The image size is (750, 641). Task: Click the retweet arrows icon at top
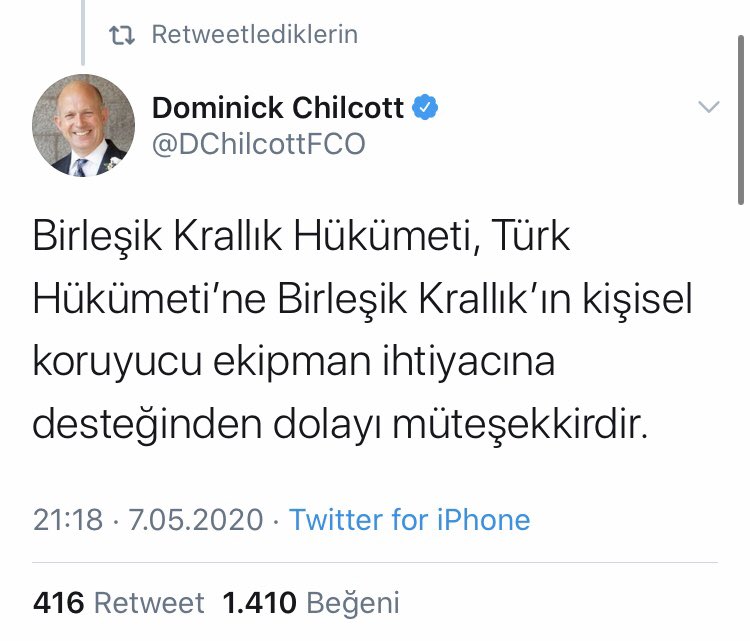coord(122,35)
